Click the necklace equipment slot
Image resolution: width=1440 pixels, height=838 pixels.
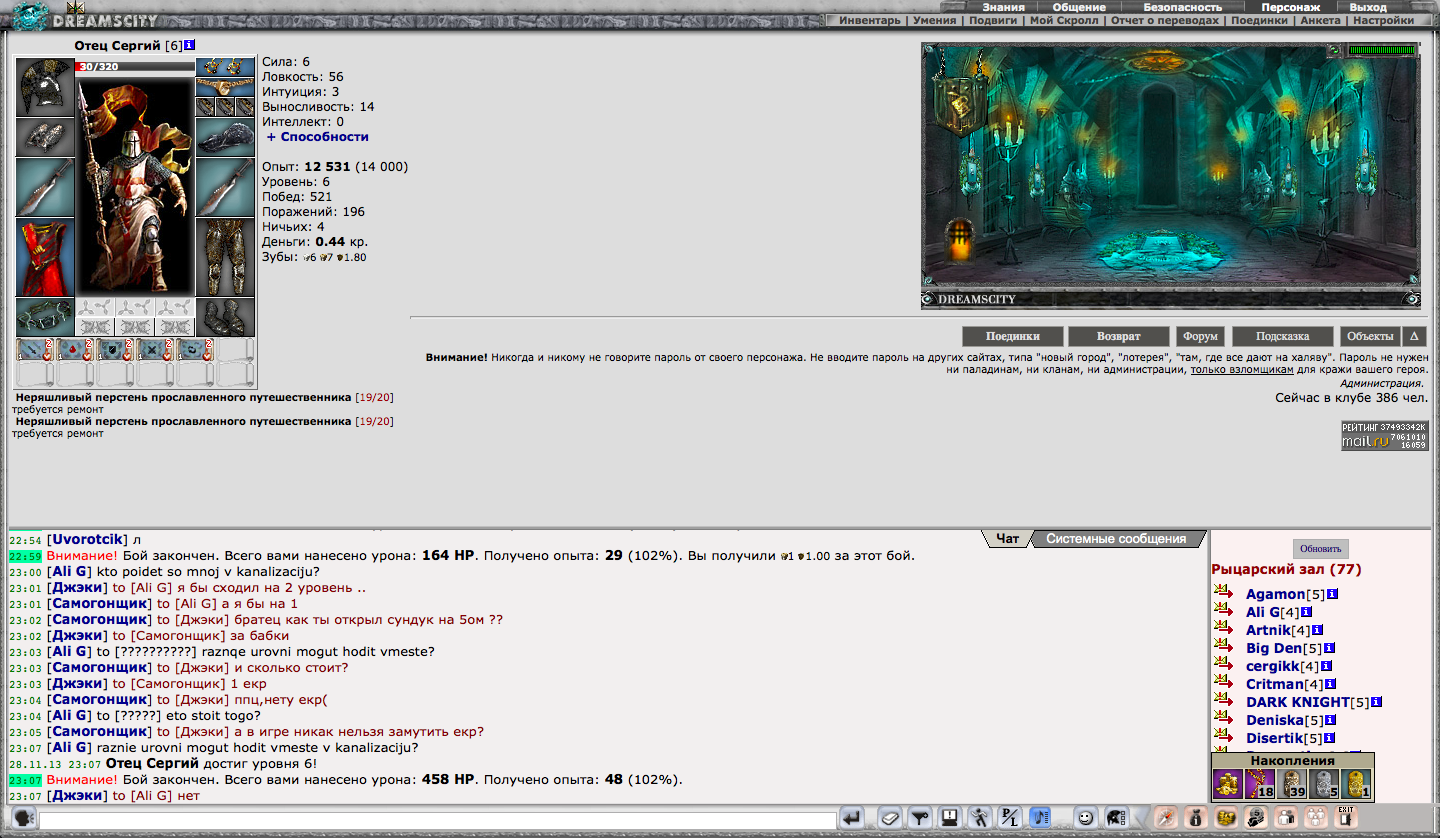[225, 87]
